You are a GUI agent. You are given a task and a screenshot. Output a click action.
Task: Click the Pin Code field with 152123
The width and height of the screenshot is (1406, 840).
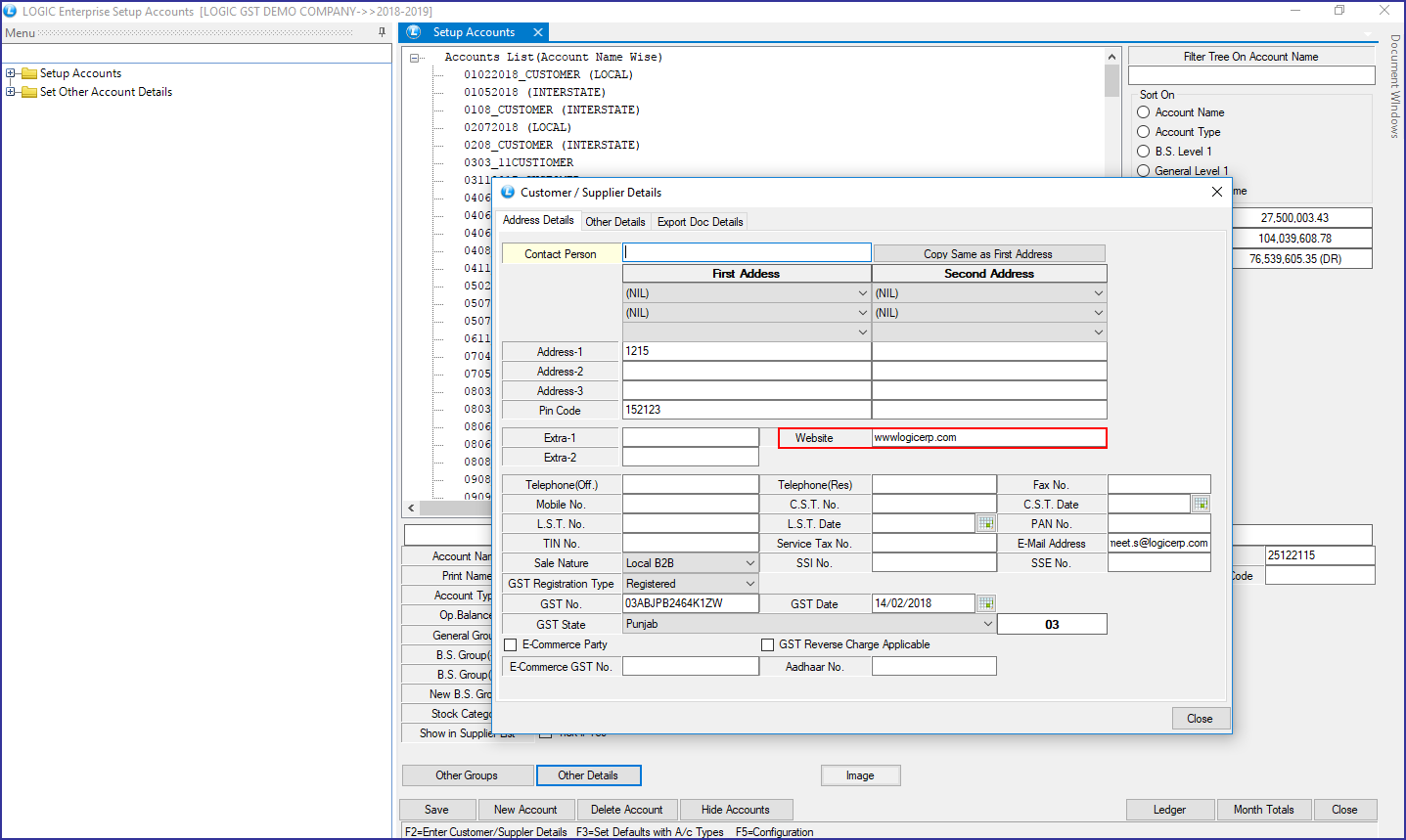click(x=747, y=410)
